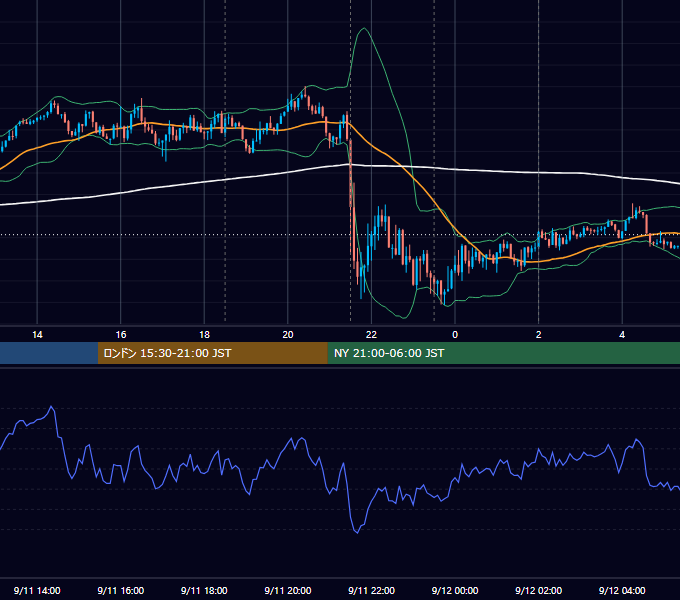Click the '9/11 18:00' indicator axis label
The height and width of the screenshot is (600, 680).
(x=204, y=590)
